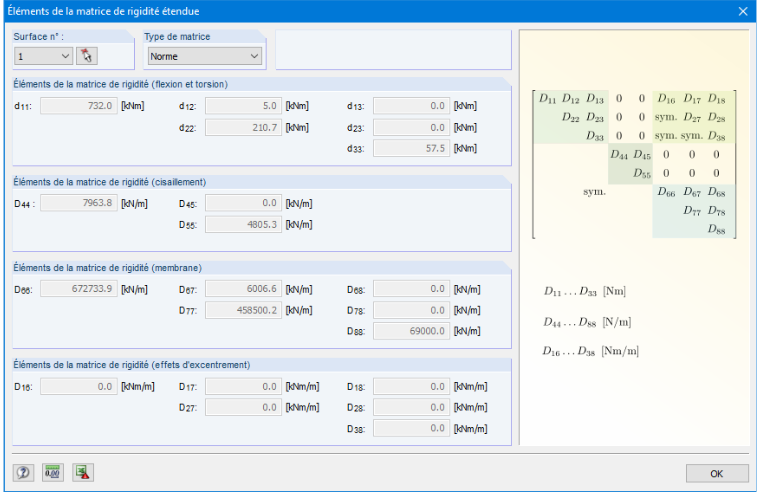
Task: Click the D78 value field
Action: 412,310
